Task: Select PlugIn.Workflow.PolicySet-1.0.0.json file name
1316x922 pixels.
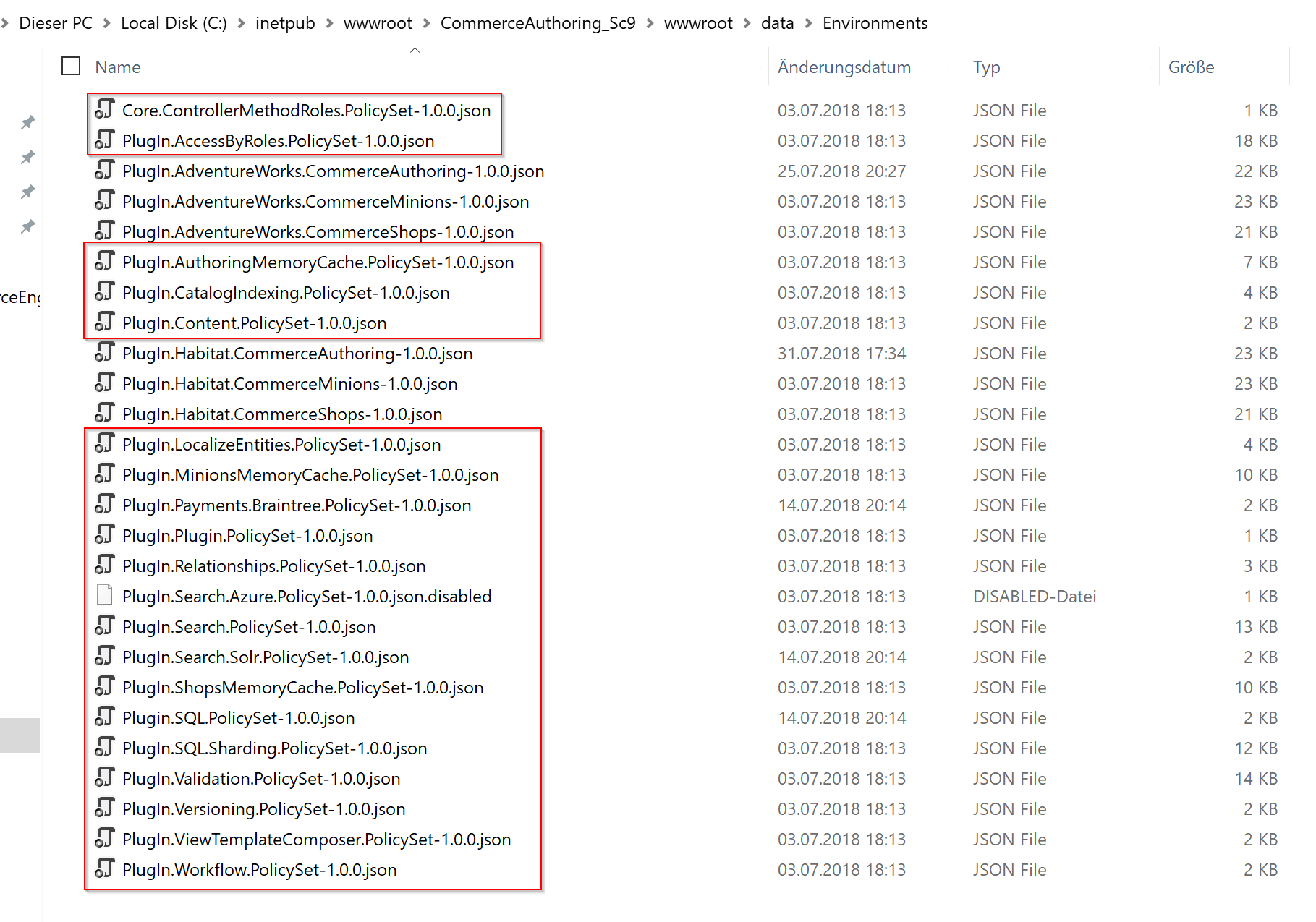Action: pos(260,870)
